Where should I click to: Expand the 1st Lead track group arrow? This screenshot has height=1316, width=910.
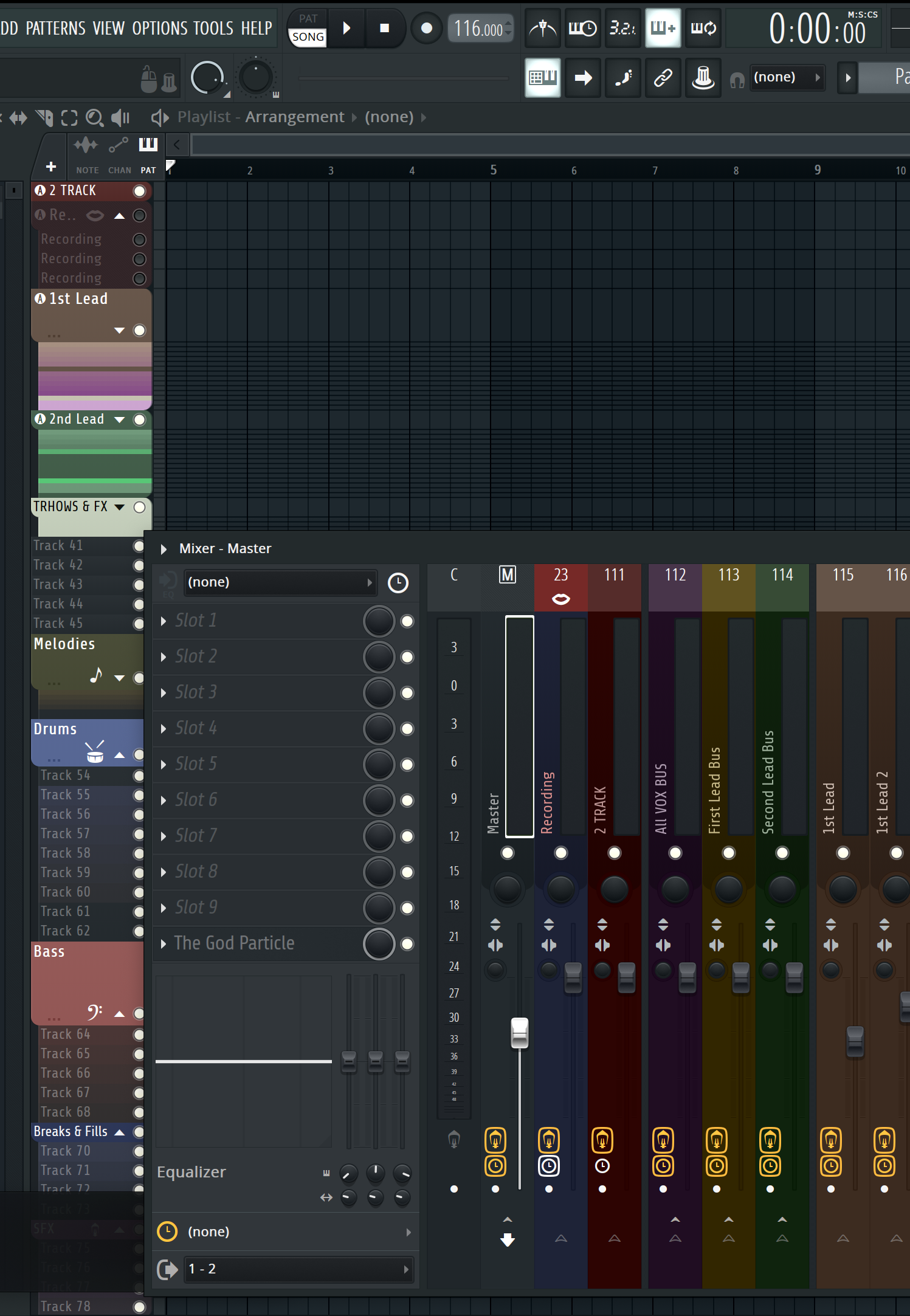click(x=120, y=331)
